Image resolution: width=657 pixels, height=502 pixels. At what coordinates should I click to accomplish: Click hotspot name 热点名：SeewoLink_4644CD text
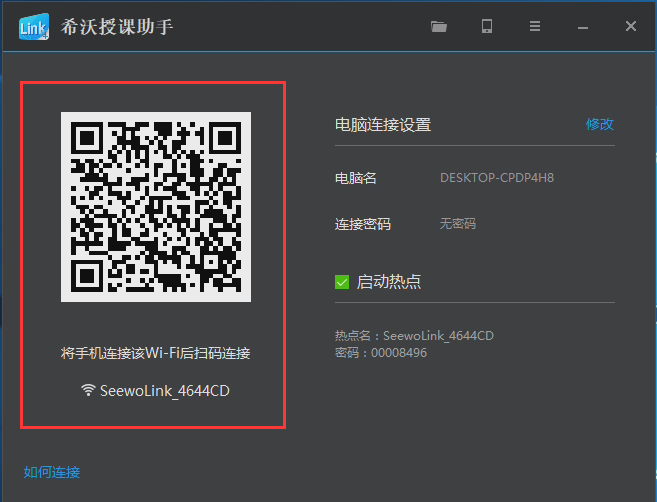(x=414, y=336)
